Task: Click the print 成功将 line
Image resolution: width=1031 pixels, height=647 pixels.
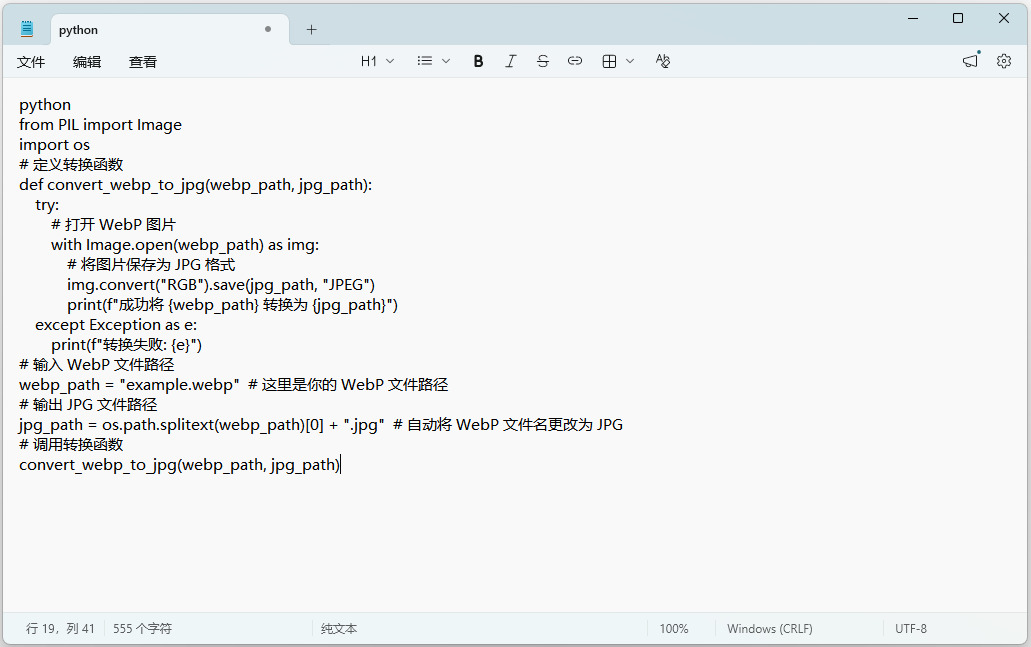Action: tap(232, 304)
